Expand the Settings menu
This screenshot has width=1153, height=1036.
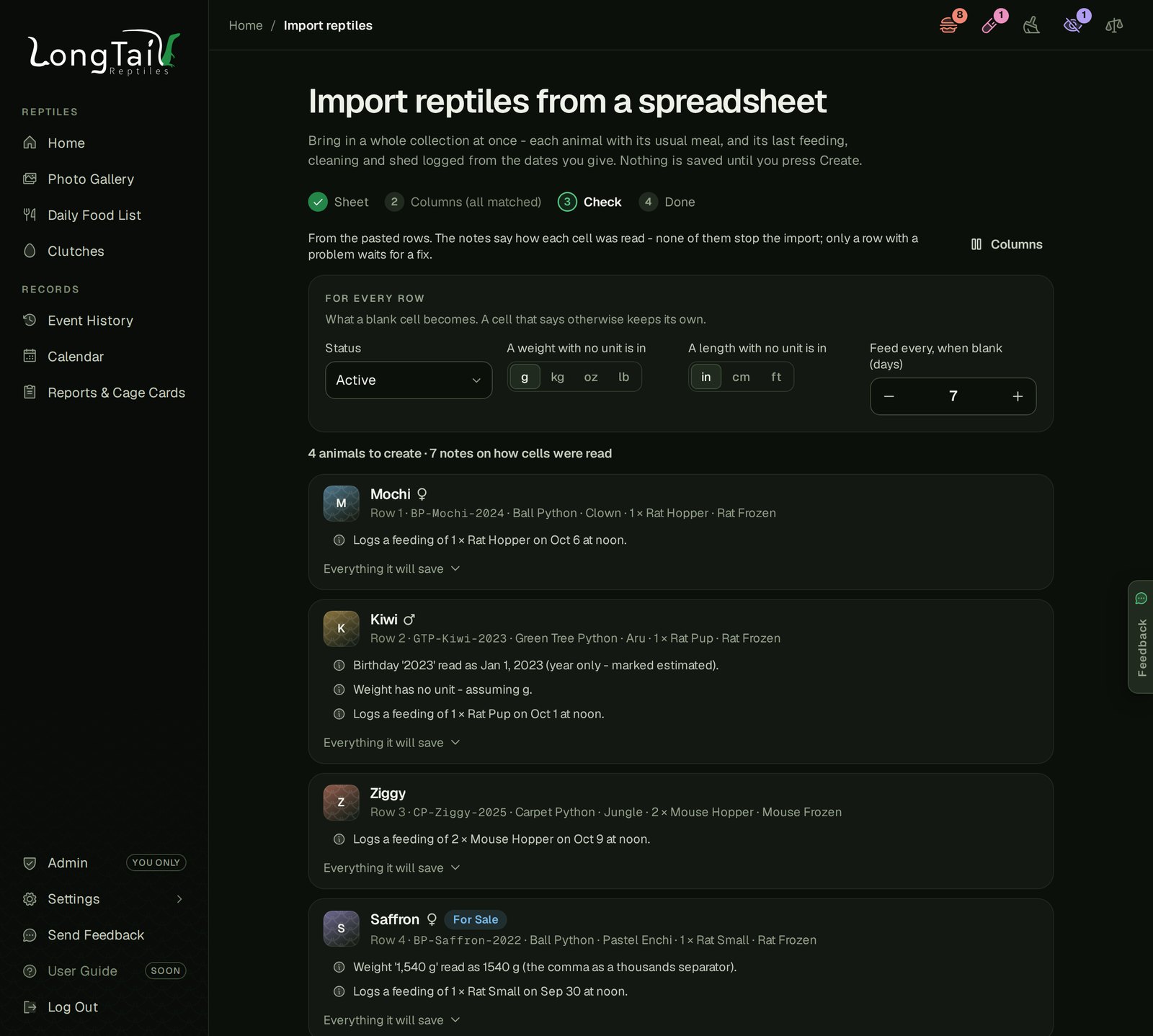click(104, 898)
